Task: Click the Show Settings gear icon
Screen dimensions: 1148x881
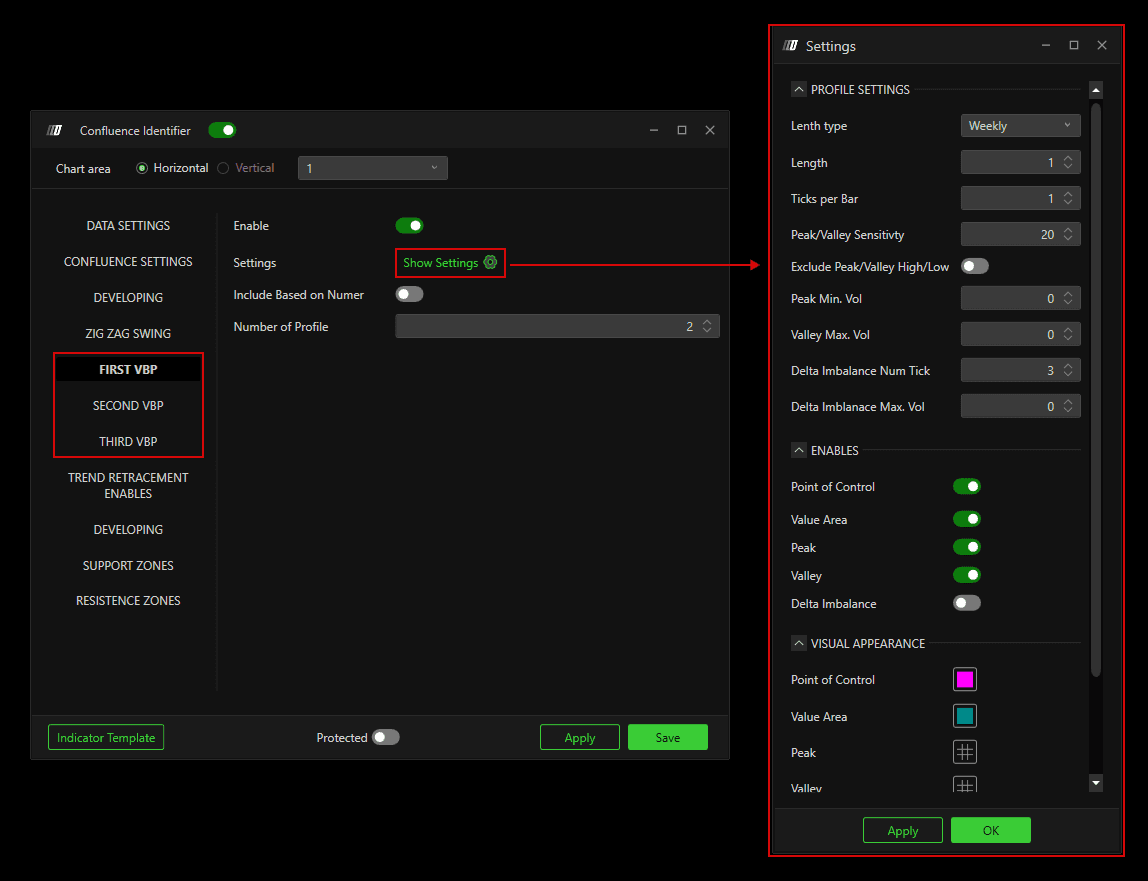Action: 491,262
